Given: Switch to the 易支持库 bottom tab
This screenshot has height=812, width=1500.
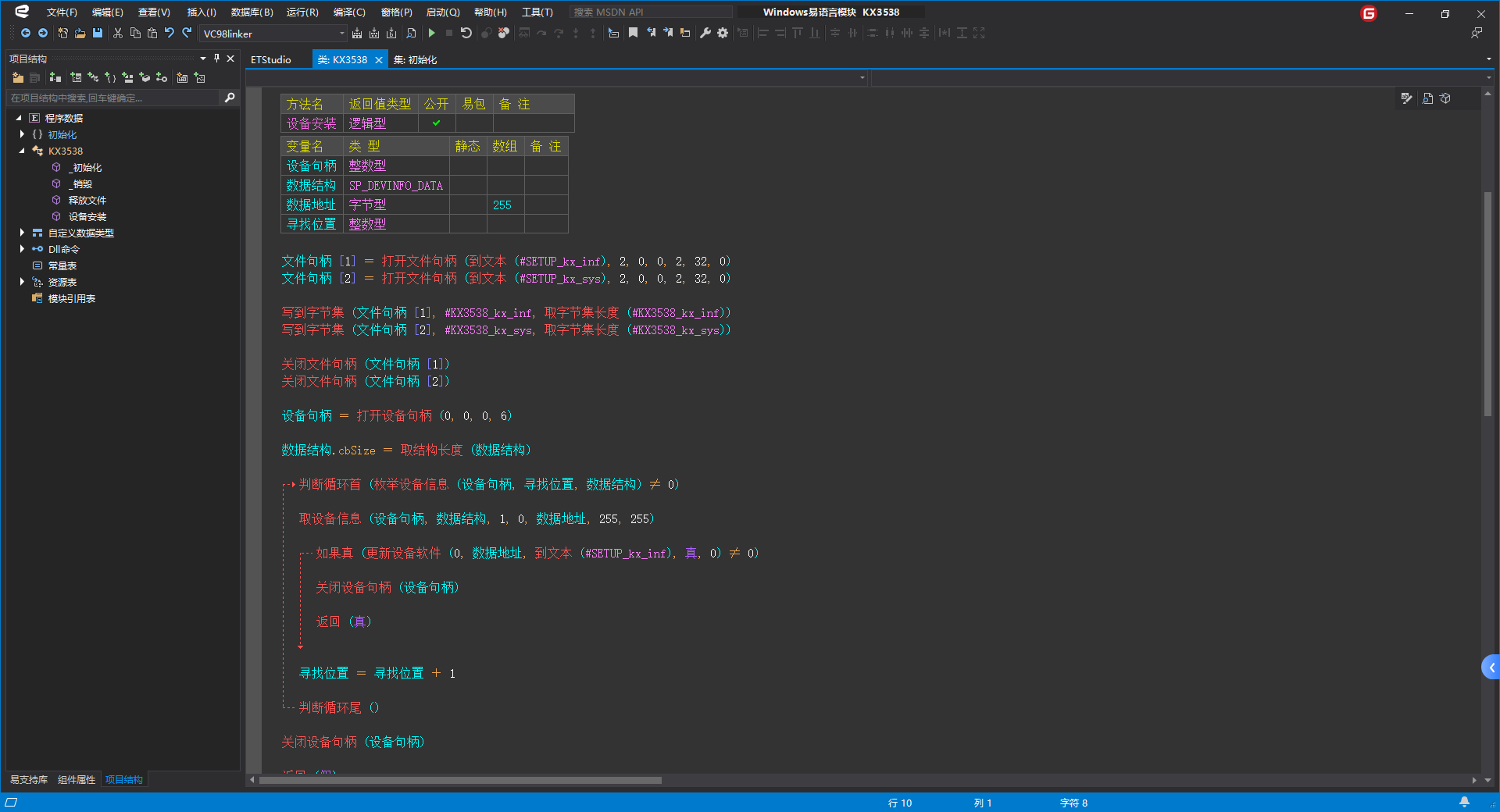Looking at the screenshot, I should point(29,779).
